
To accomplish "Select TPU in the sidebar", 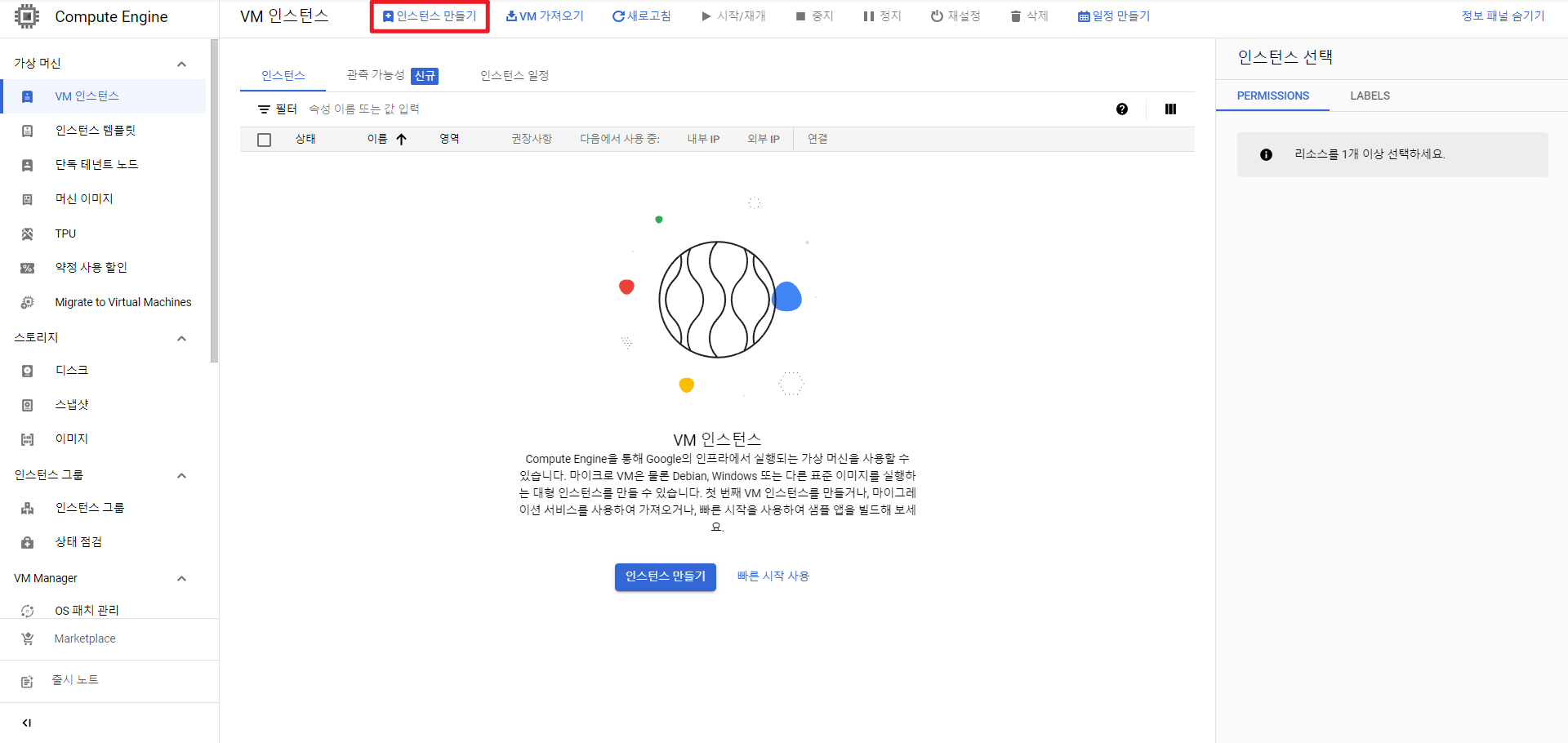I will (x=103, y=234).
